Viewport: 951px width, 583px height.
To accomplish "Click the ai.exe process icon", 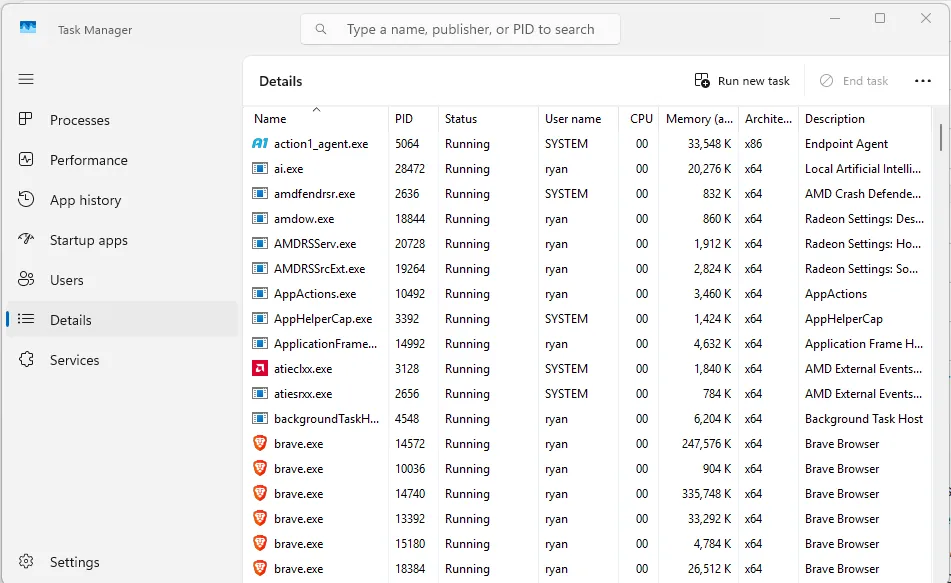I will (260, 169).
